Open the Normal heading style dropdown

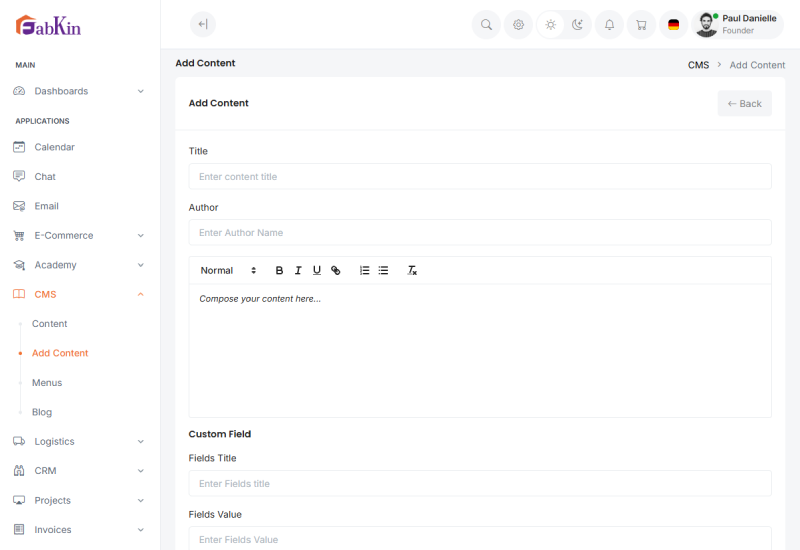[x=228, y=271]
